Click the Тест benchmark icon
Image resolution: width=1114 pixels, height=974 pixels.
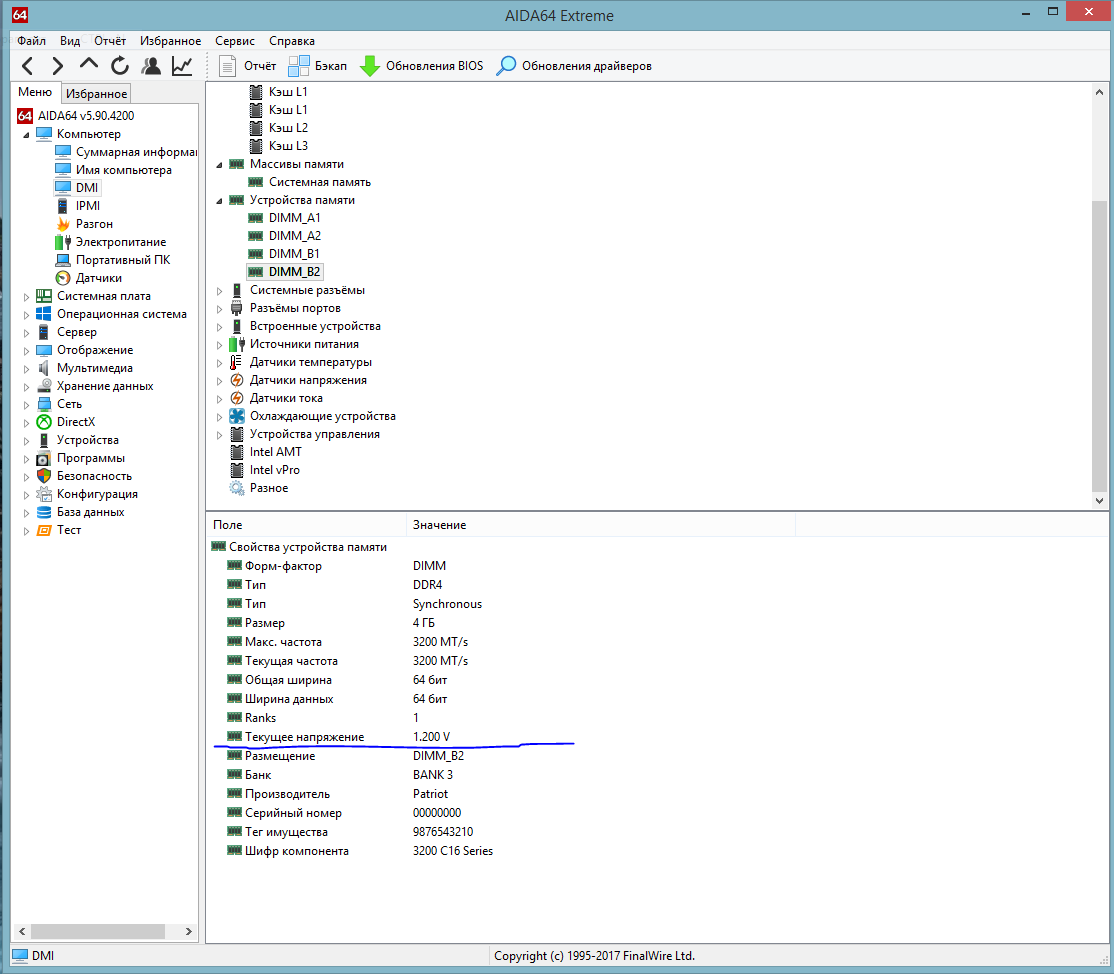(44, 530)
